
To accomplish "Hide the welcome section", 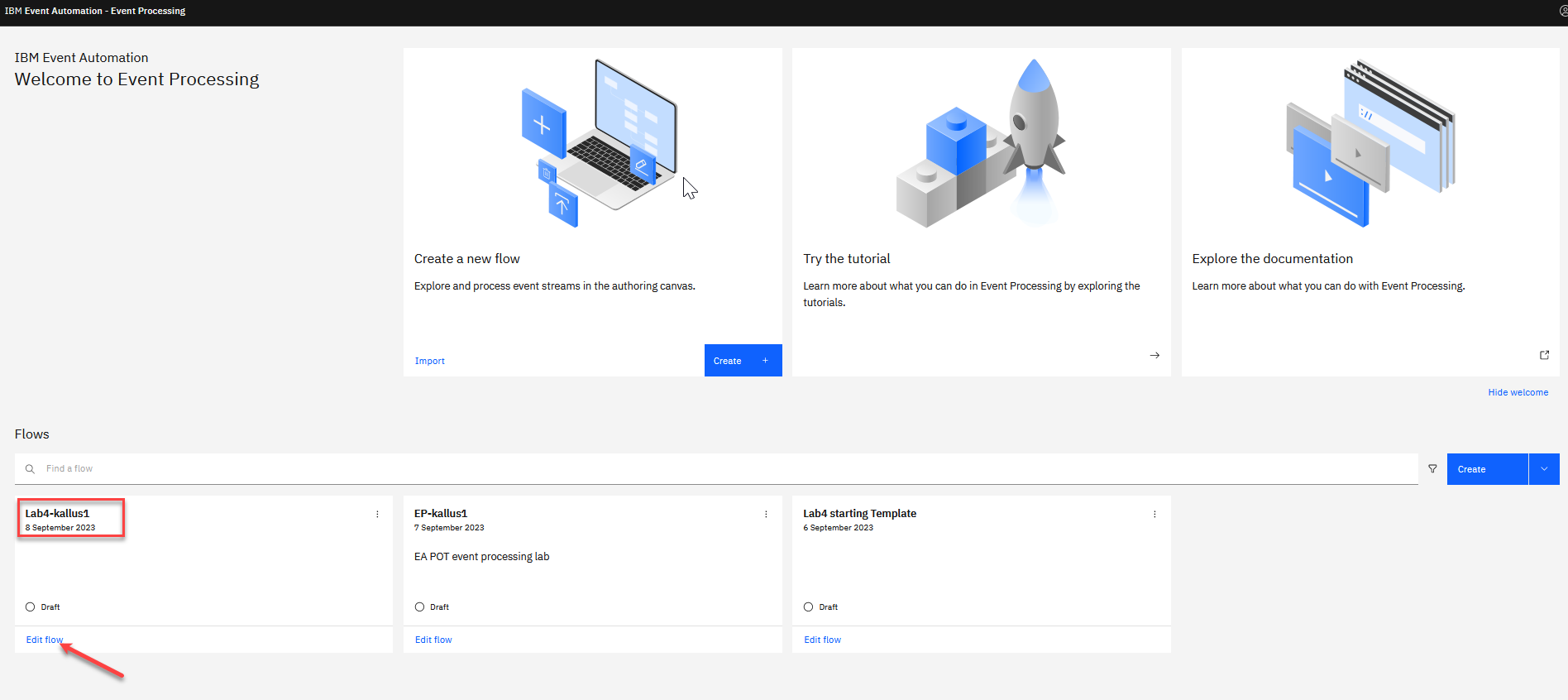I will pos(1518,392).
